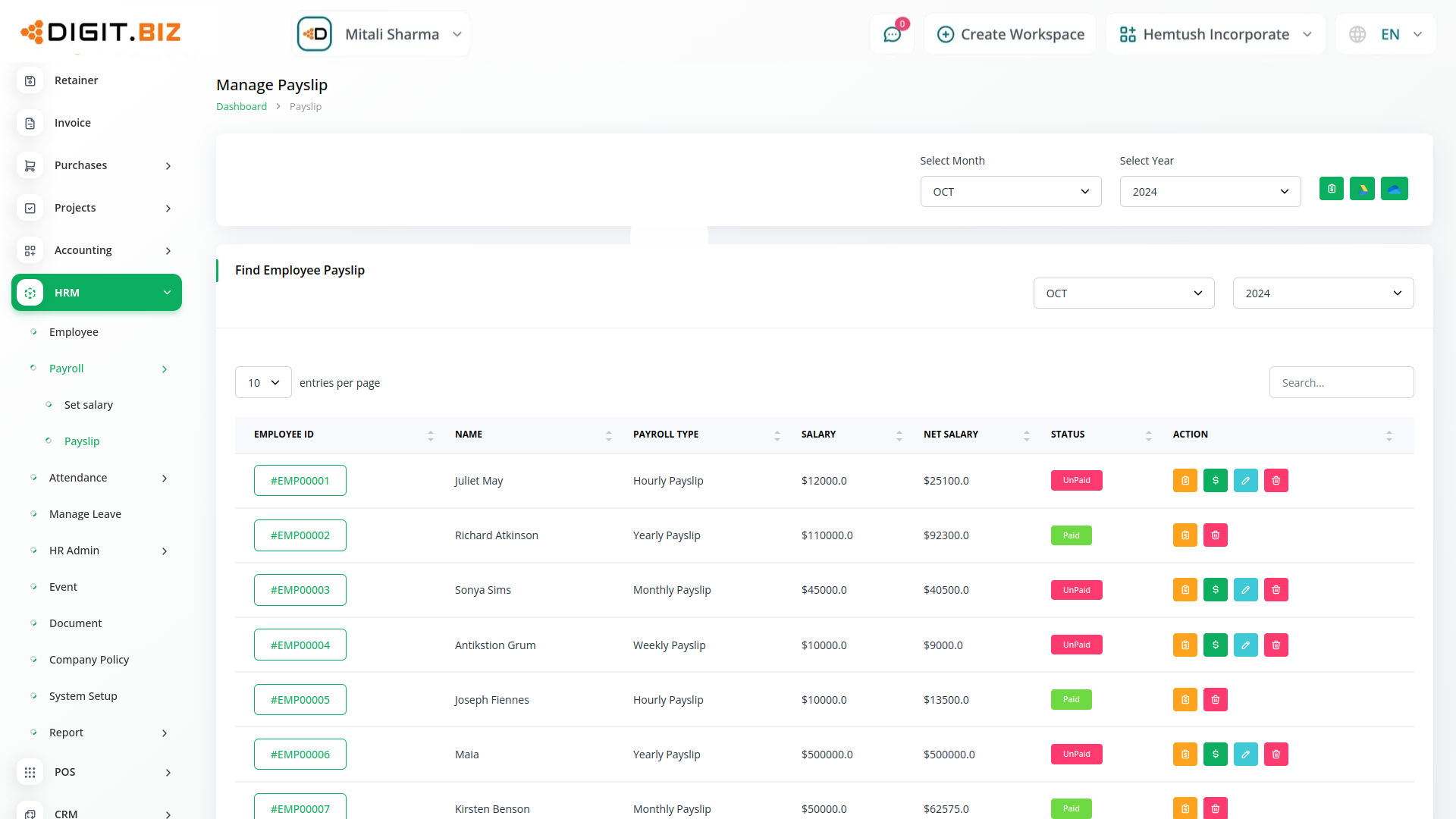This screenshot has height=819, width=1456.
Task: Go to the Dashboard breadcrumb link
Action: point(241,107)
